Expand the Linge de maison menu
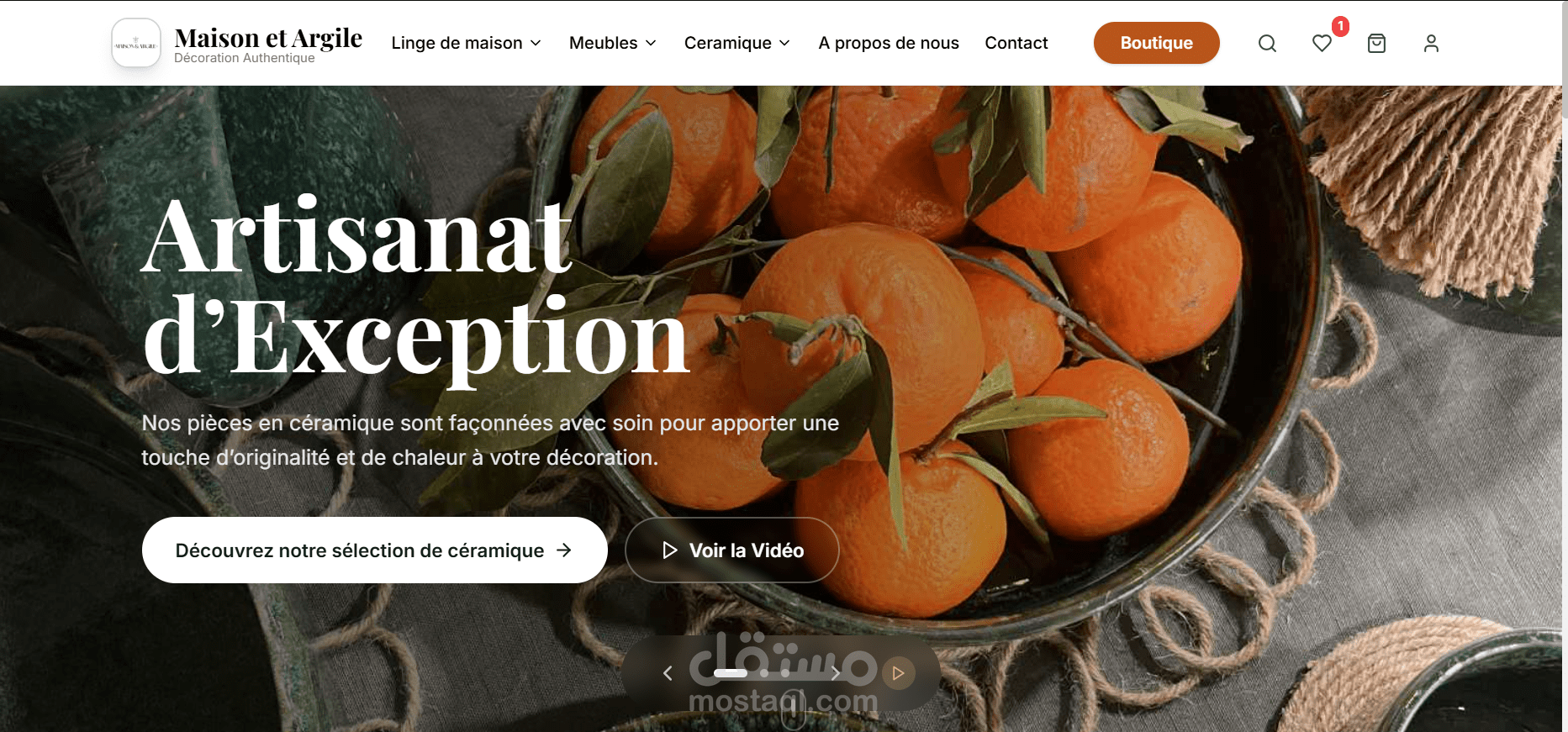Viewport: 1568px width, 732px height. click(x=466, y=43)
